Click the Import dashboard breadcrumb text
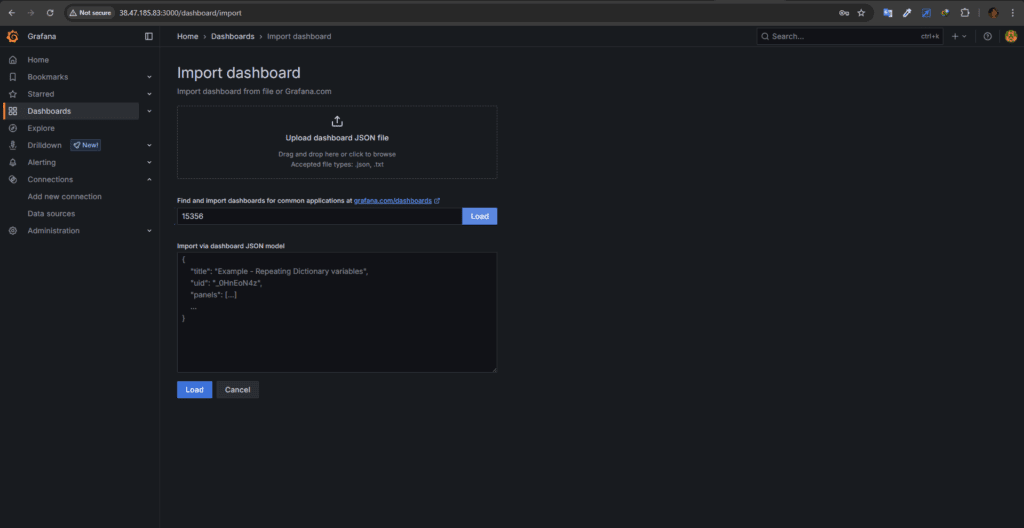This screenshot has width=1024, height=528. [299, 37]
